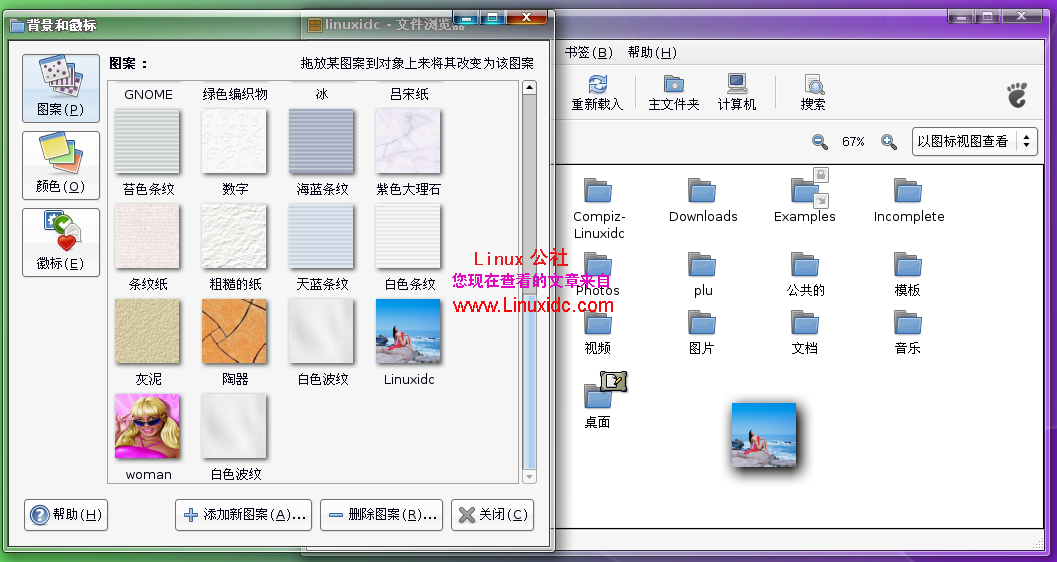Open 计算机 from the toolbar
Image resolution: width=1057 pixels, height=562 pixels.
click(x=737, y=92)
